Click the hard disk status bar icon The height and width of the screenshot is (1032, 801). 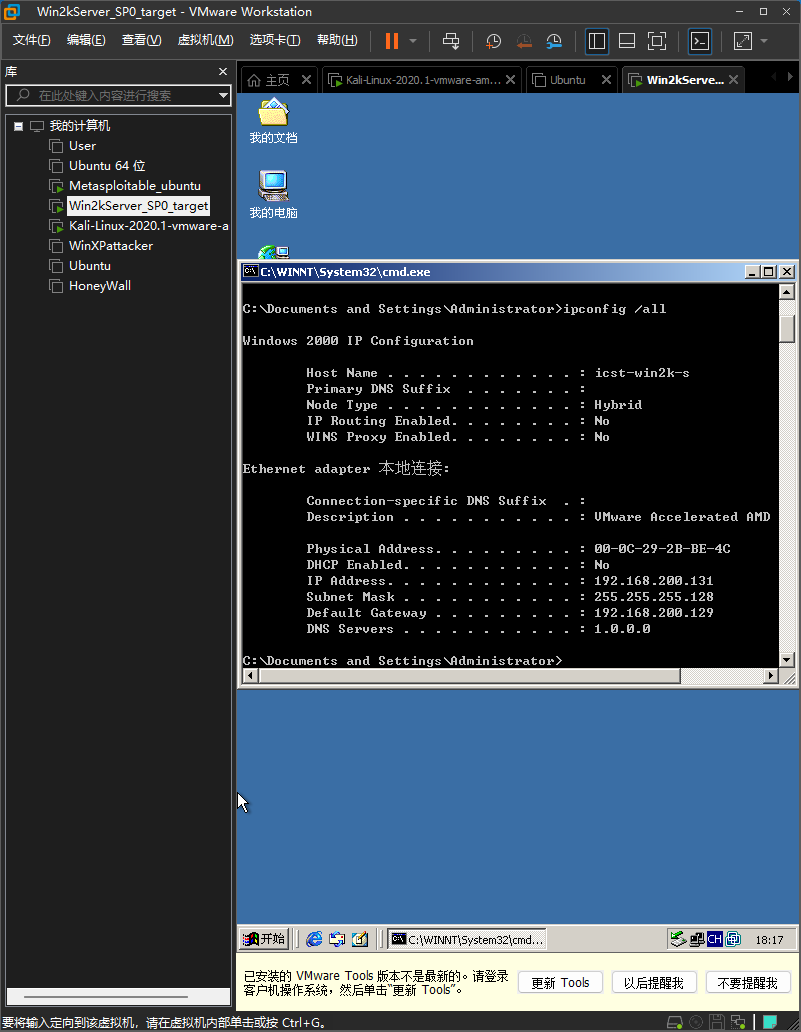(x=675, y=1023)
